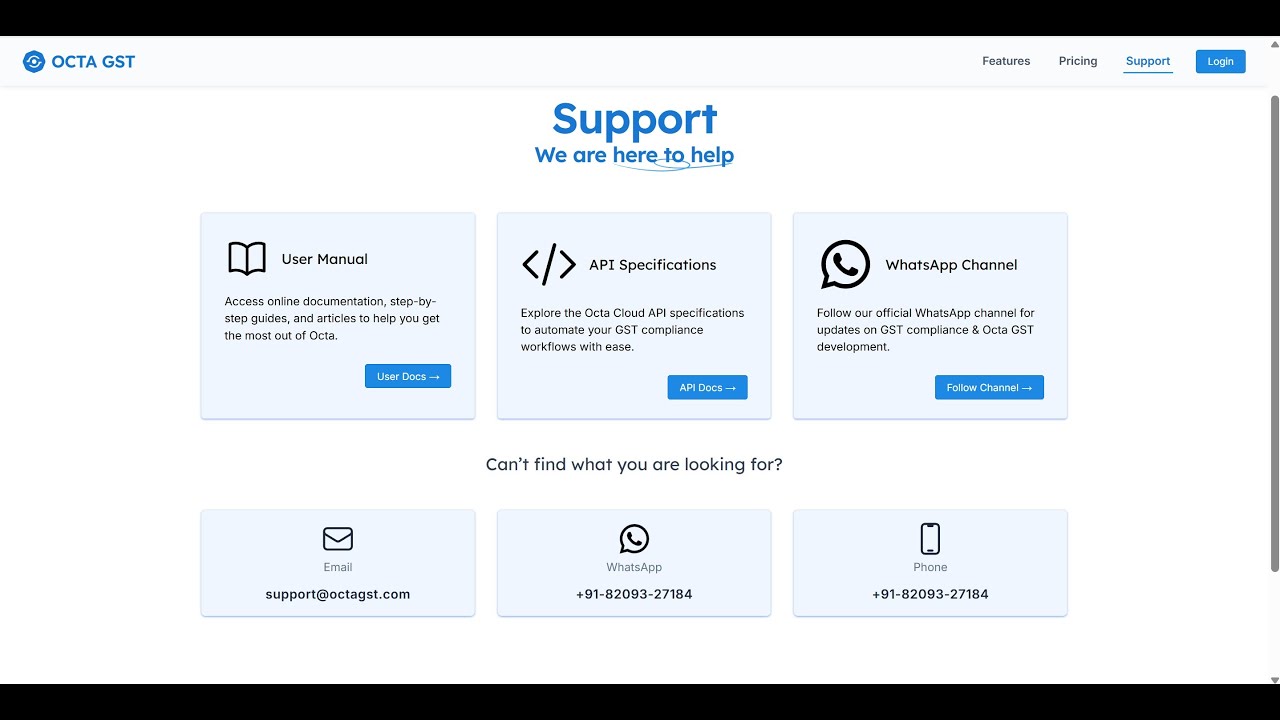The width and height of the screenshot is (1280, 720).
Task: Open API Docs button
Action: 707,387
